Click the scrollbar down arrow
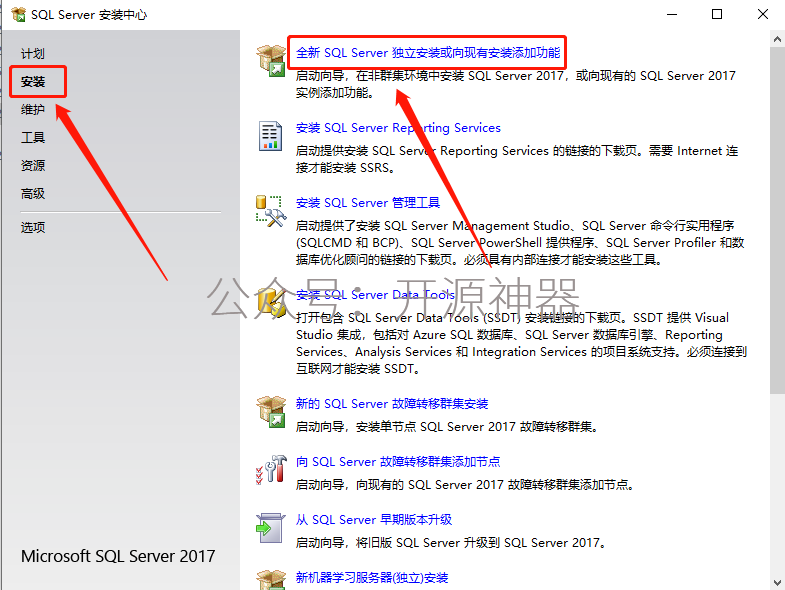Image resolution: width=785 pixels, height=590 pixels. coord(777,582)
